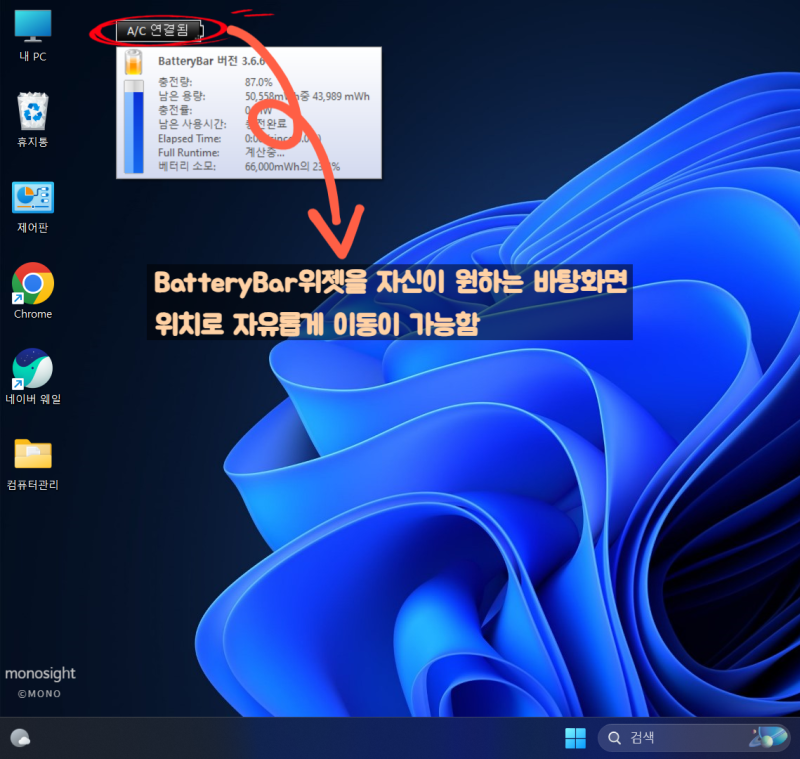Click the weather icon in the taskbar corner
This screenshot has width=800, height=759.
(18, 737)
